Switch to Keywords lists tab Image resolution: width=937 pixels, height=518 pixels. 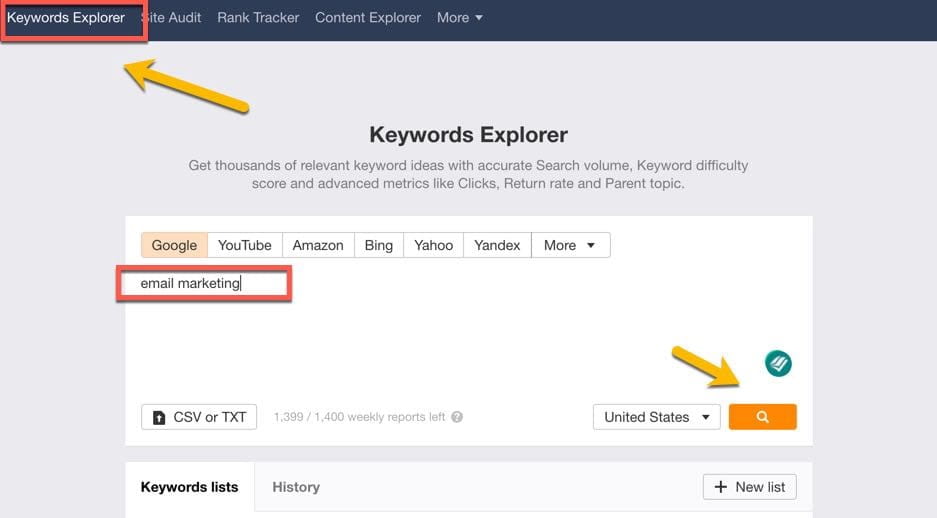pyautogui.click(x=189, y=487)
